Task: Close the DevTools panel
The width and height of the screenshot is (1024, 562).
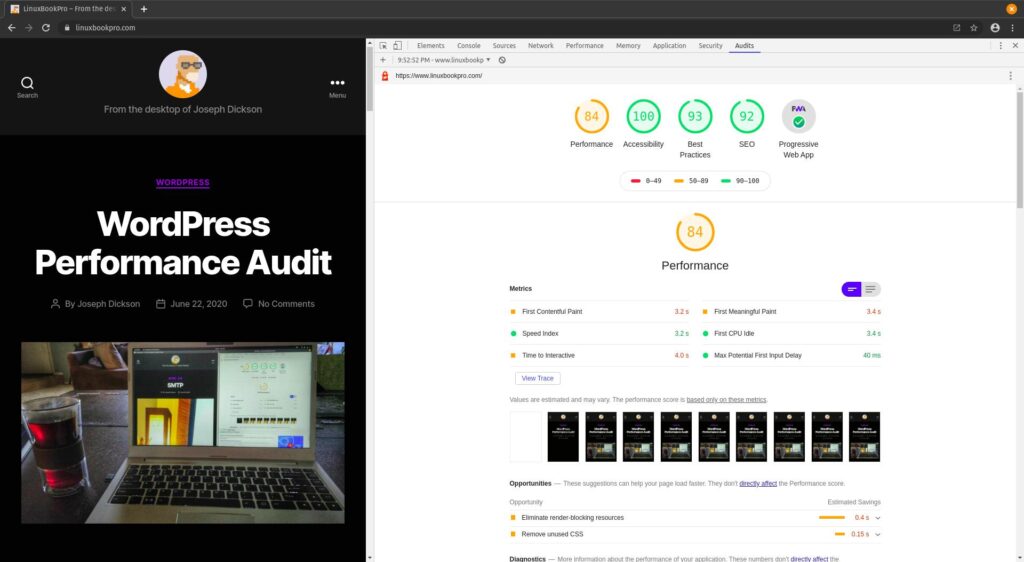Action: [1015, 46]
